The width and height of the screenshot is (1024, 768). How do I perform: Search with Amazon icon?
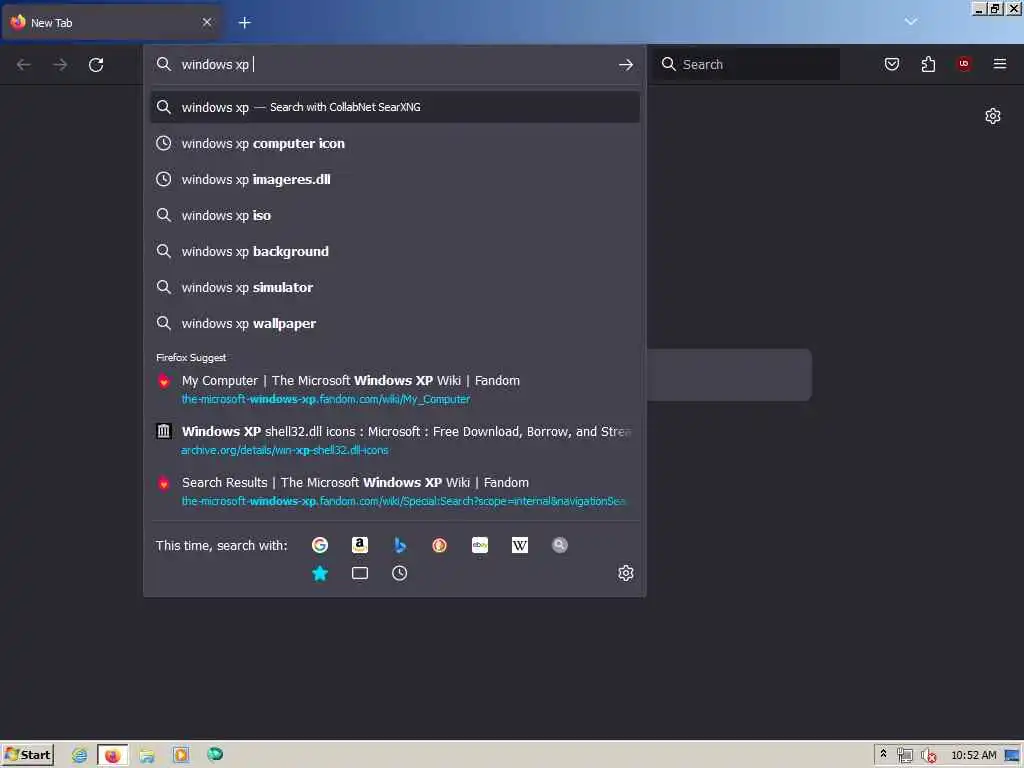coord(360,545)
